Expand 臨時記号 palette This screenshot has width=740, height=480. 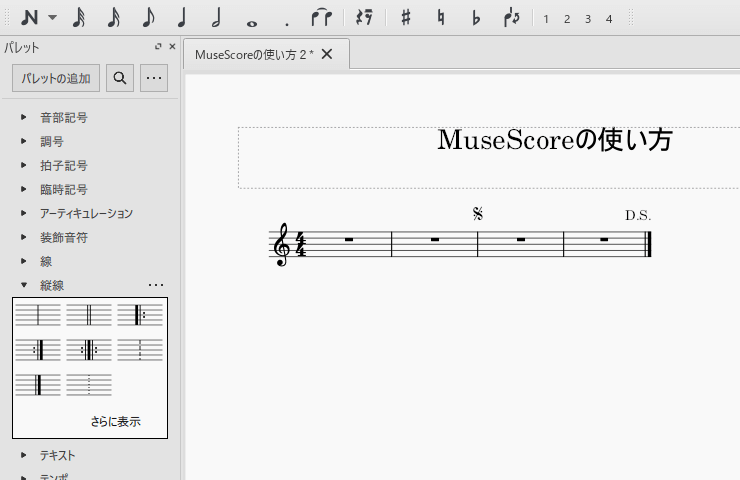pyautogui.click(x=24, y=189)
